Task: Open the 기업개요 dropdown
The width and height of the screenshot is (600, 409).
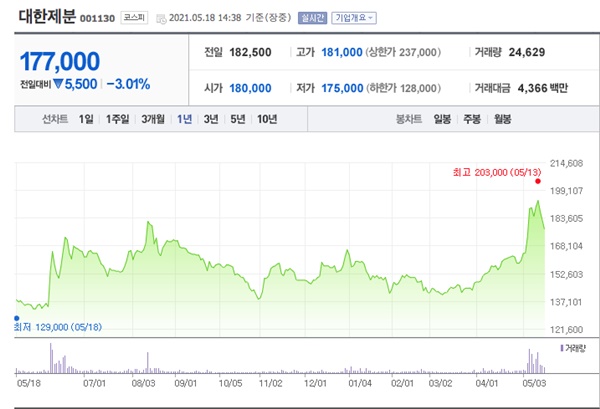Action: pyautogui.click(x=354, y=18)
